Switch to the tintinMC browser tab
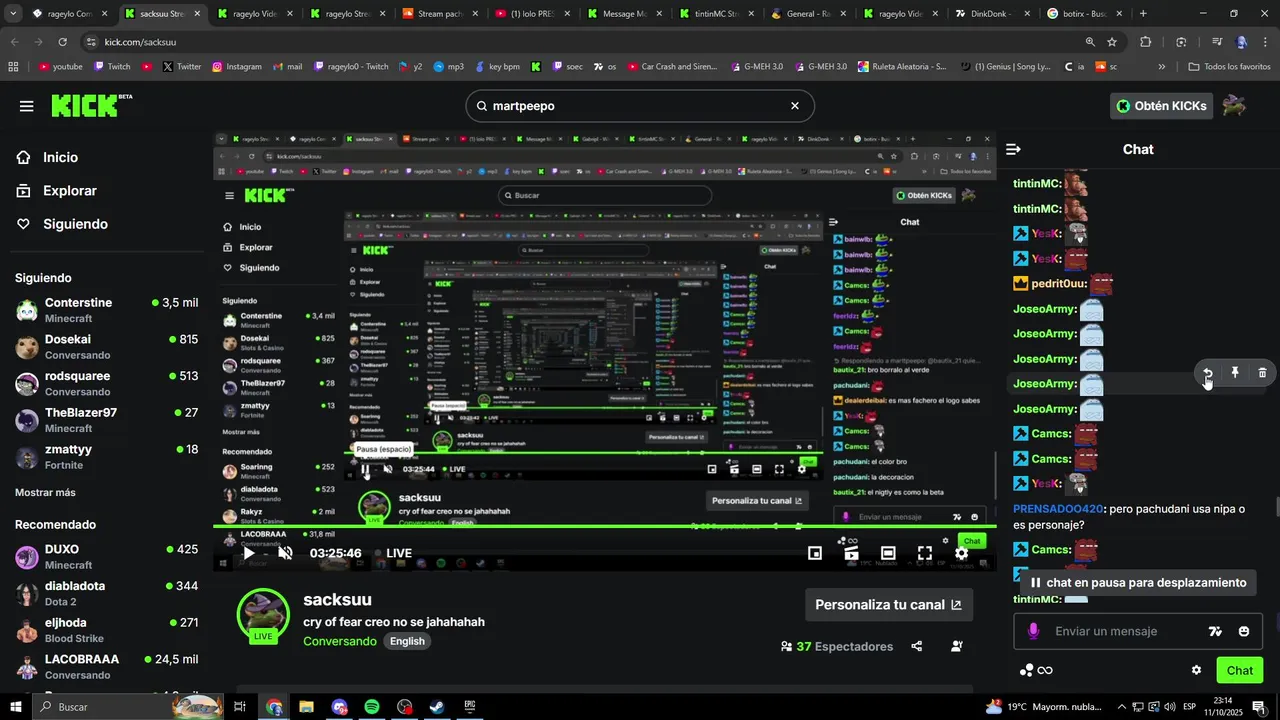Screen dimensions: 1280x720 coord(714,14)
